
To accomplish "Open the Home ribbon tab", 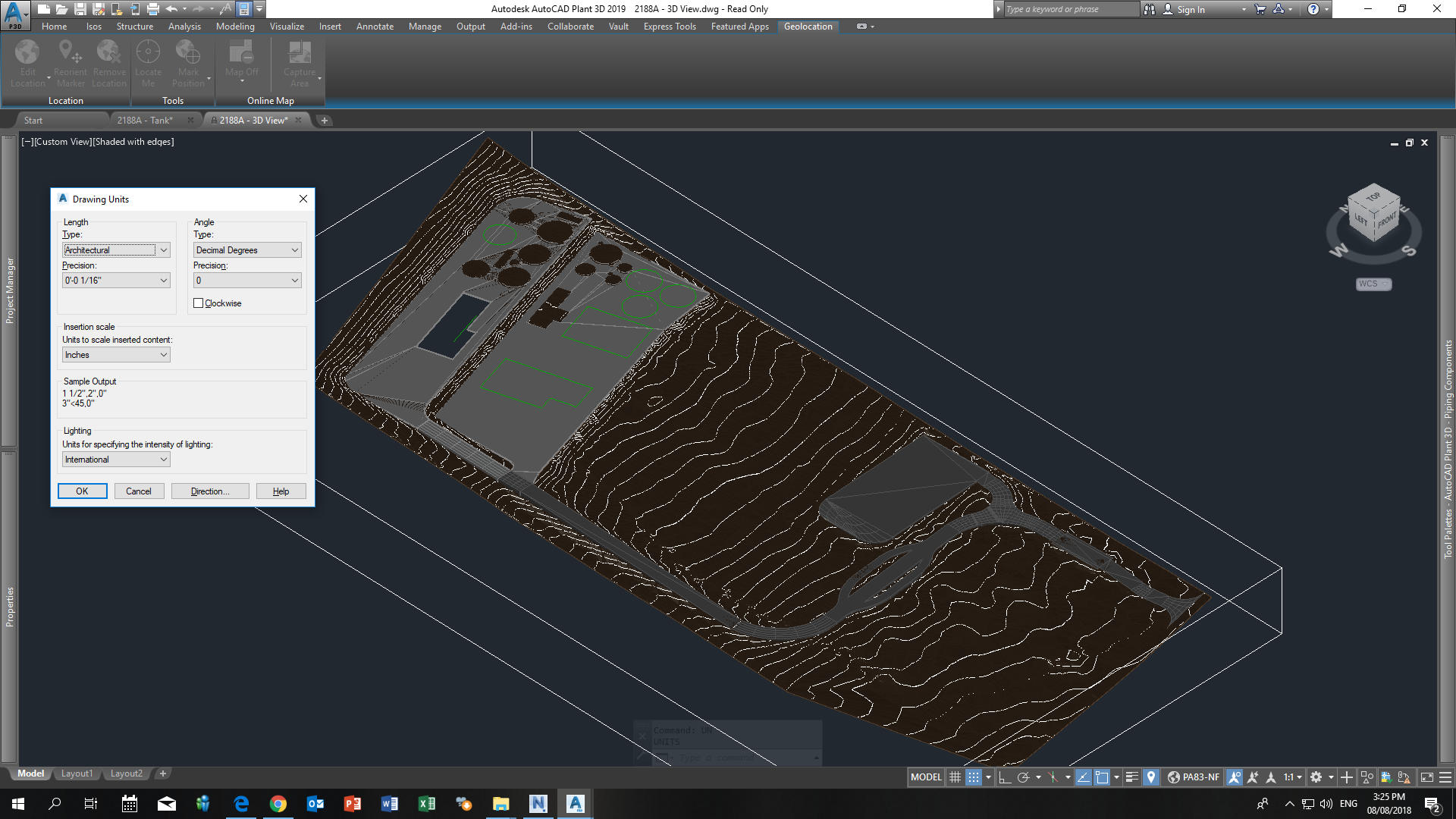I will [x=54, y=27].
